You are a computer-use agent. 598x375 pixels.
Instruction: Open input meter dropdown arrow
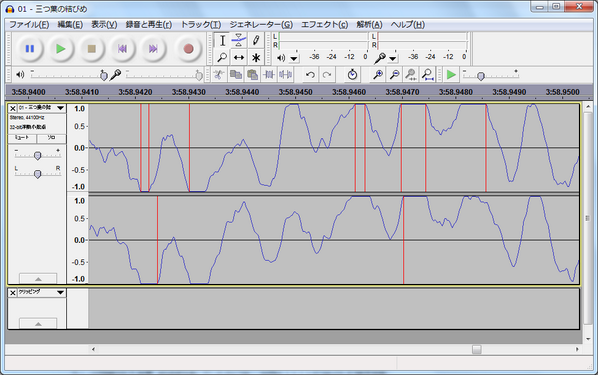(x=393, y=58)
